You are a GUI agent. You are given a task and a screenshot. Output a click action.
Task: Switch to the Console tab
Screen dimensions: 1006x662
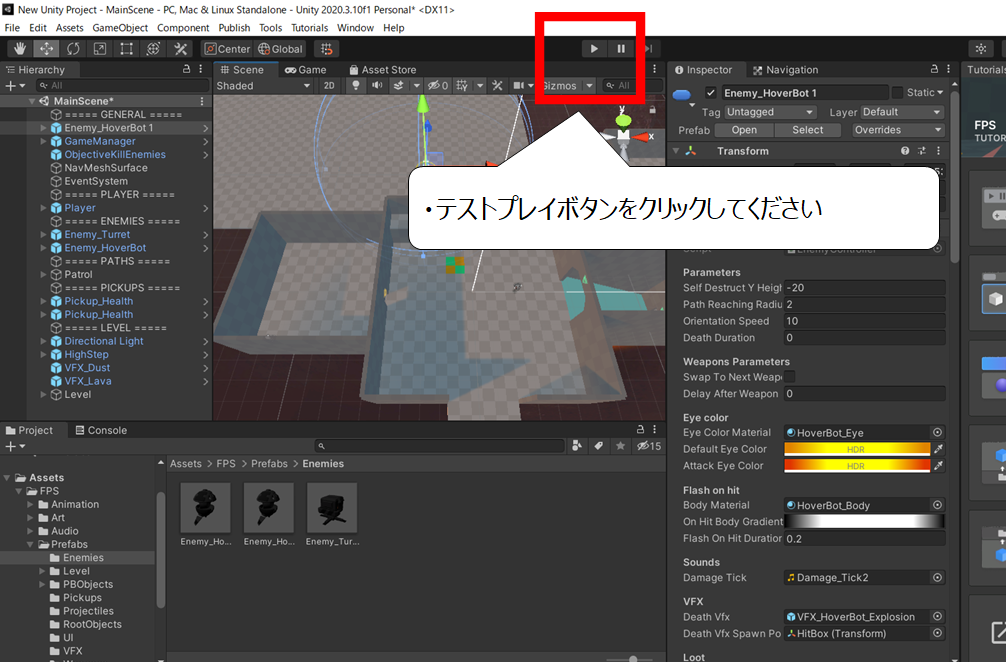point(101,430)
